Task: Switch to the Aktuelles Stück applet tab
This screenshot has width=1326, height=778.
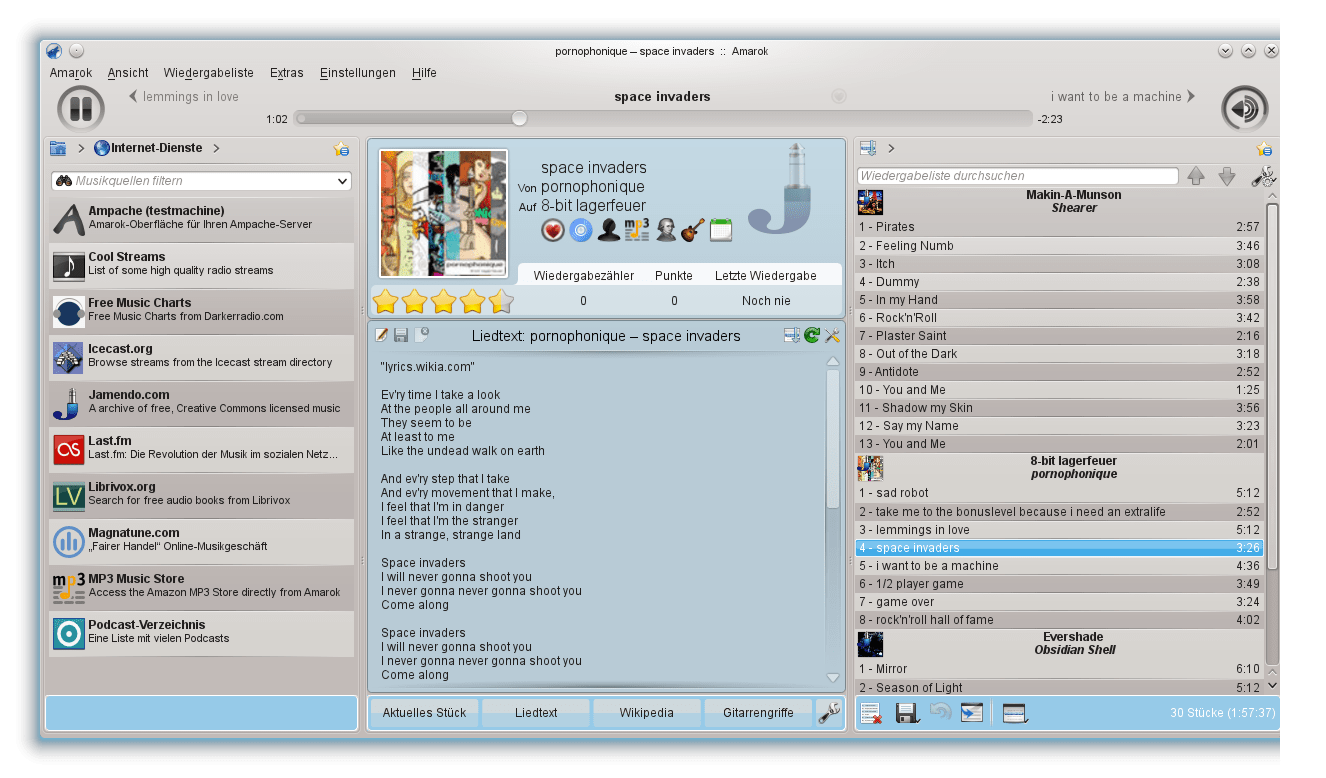Action: pos(425,713)
